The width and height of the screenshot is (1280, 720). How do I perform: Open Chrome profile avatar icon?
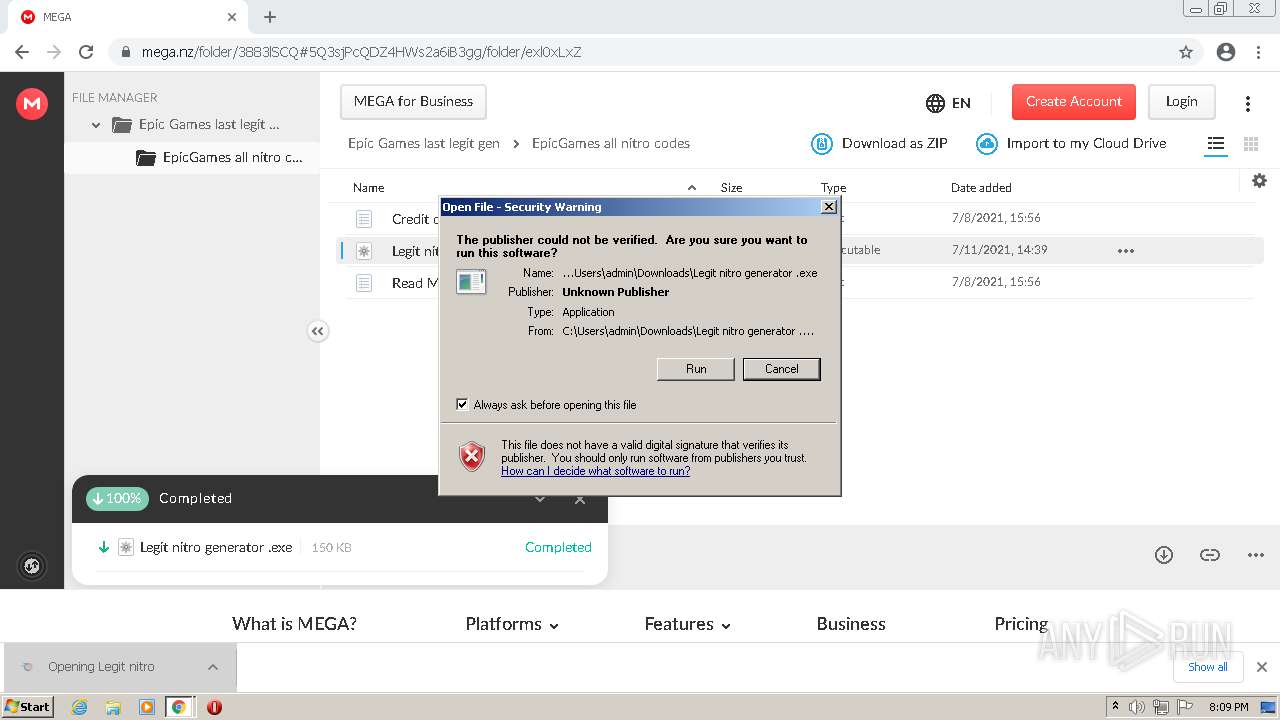(1226, 52)
